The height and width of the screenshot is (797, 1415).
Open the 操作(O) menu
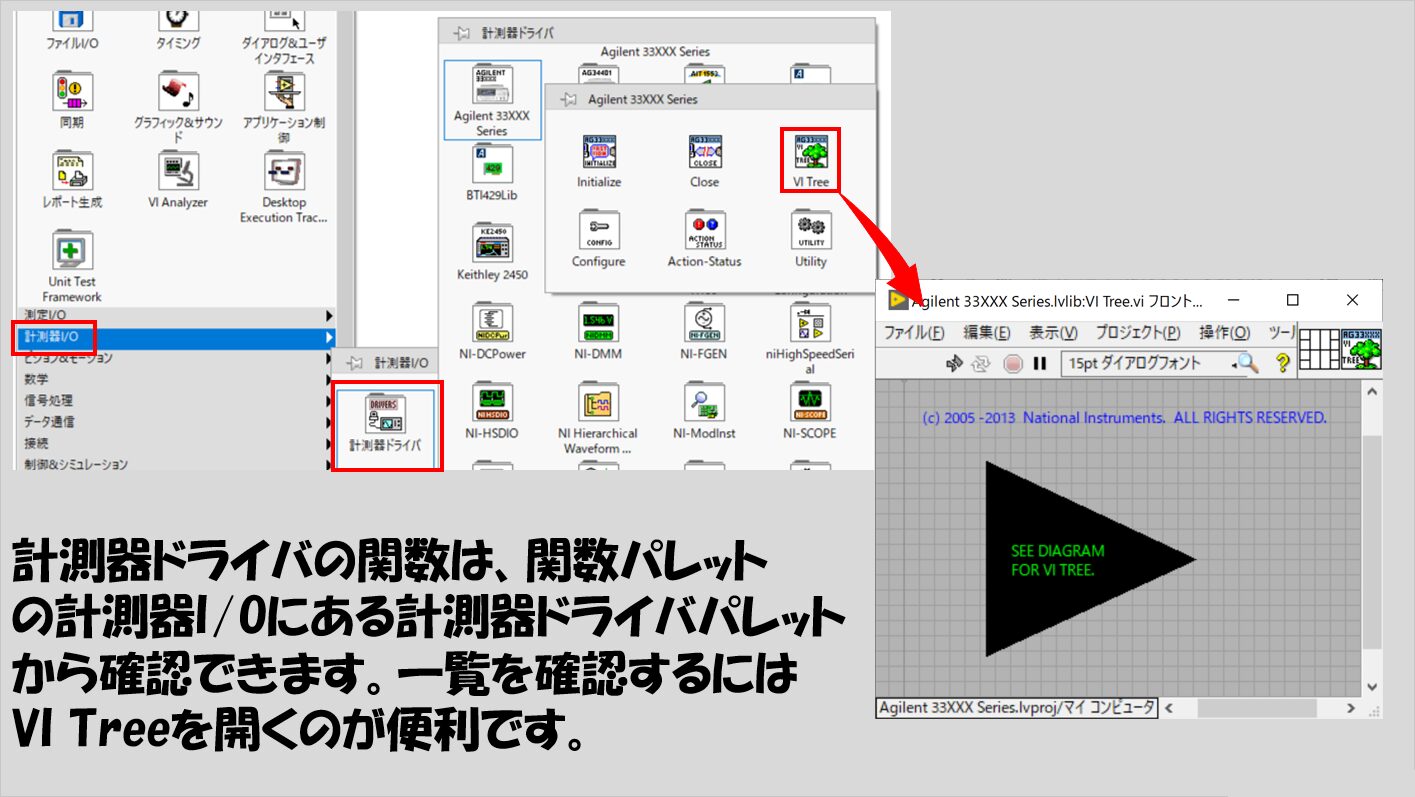click(x=1225, y=333)
